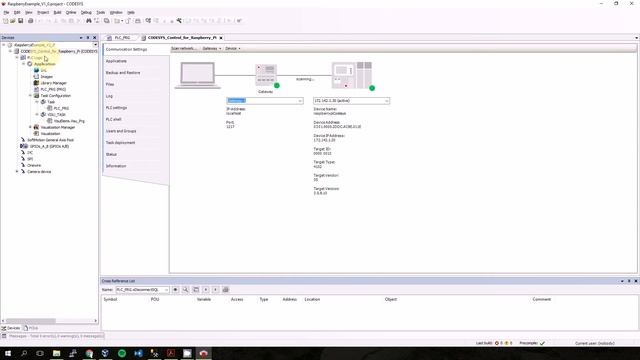This screenshot has width=640, height=360.
Task: Click the Precompile status indicator
Action: tap(532, 343)
